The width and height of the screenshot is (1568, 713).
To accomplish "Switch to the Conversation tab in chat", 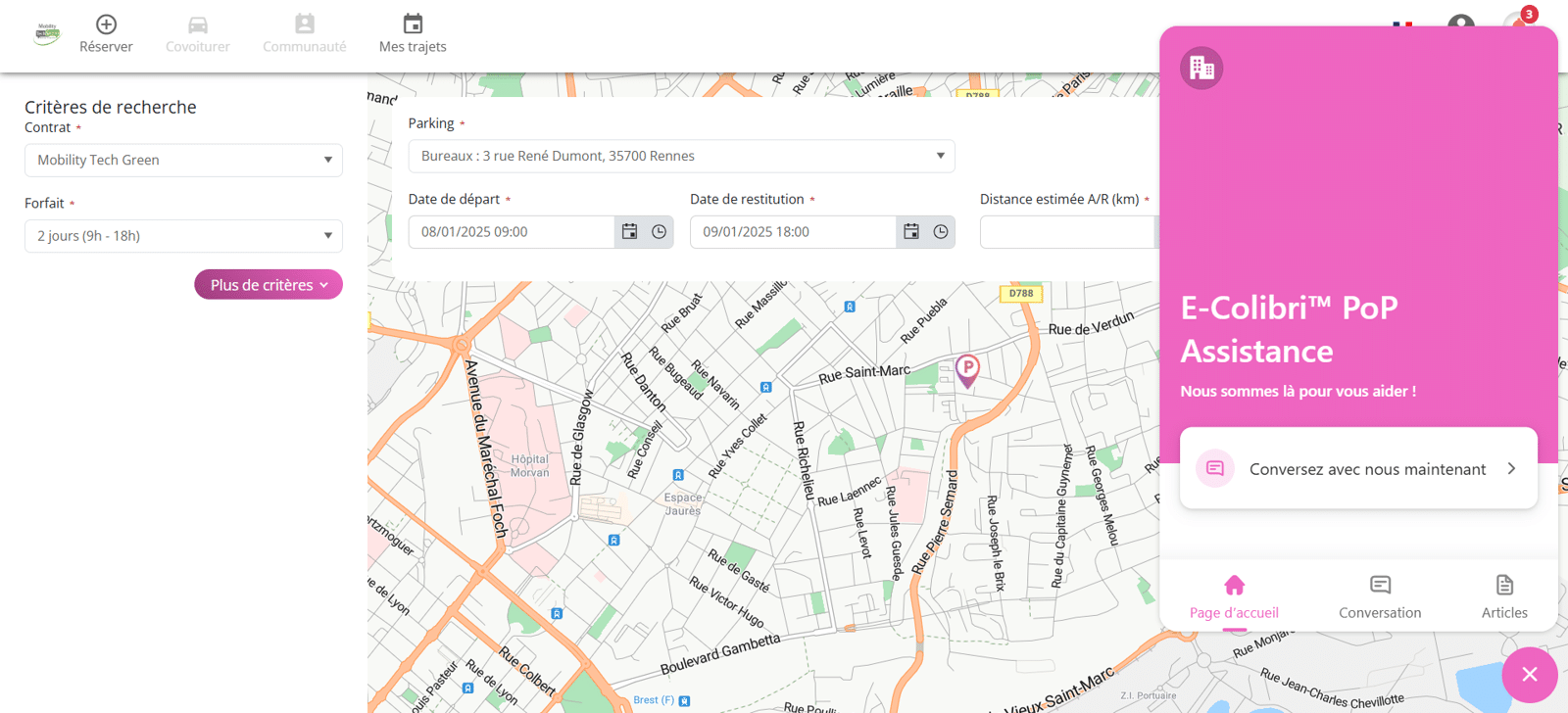I will point(1380,597).
